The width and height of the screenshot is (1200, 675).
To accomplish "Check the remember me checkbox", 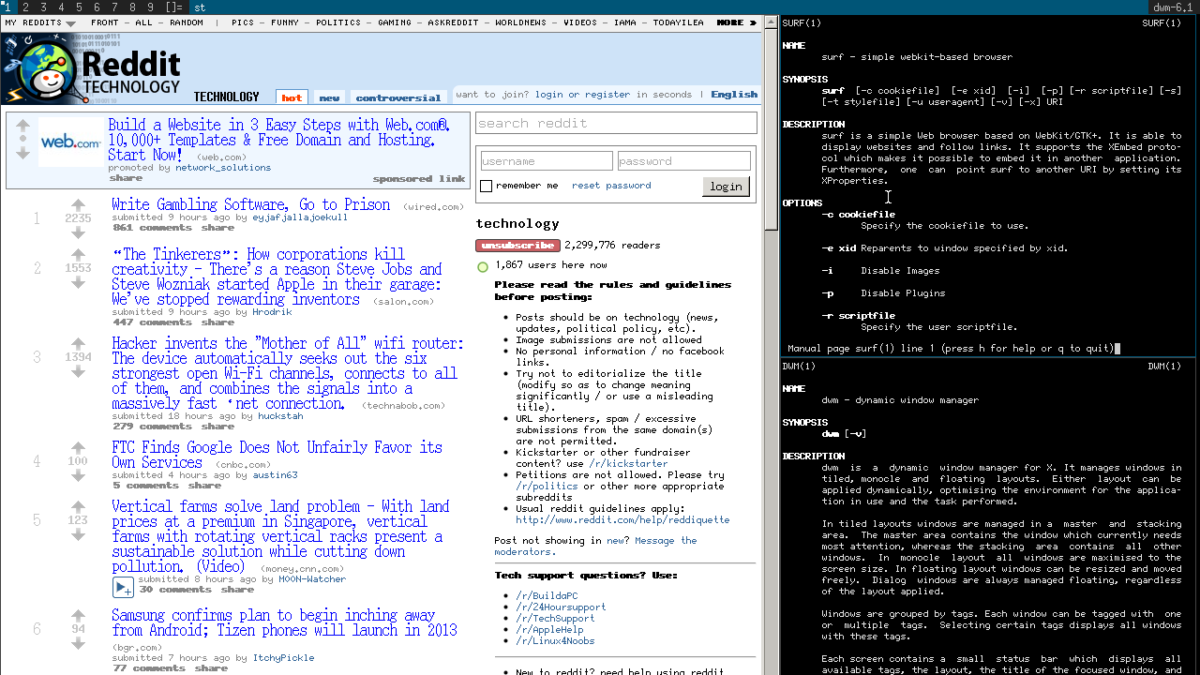I will (x=486, y=186).
